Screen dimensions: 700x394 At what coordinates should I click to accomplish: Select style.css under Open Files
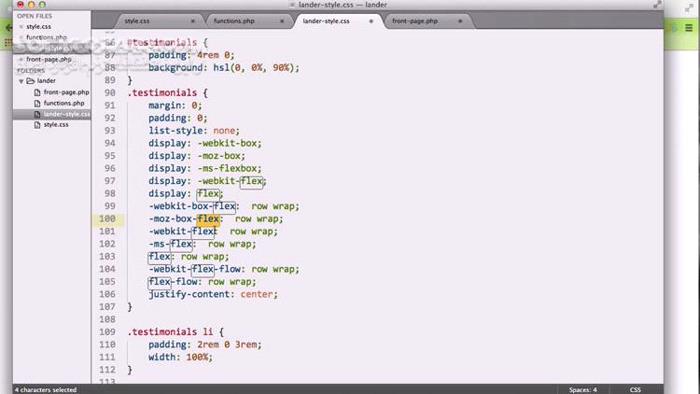38,27
